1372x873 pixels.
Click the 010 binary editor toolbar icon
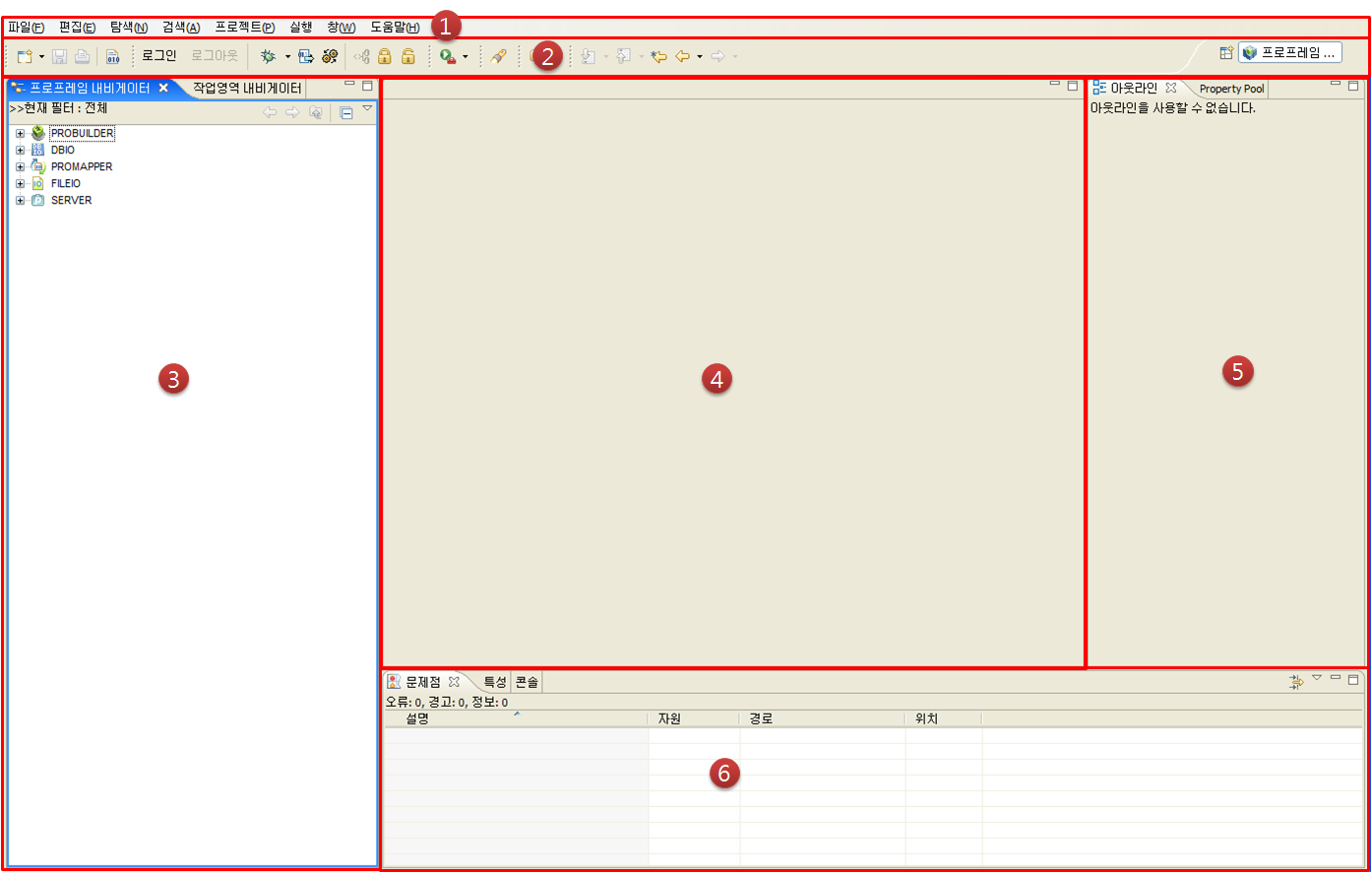click(x=113, y=56)
